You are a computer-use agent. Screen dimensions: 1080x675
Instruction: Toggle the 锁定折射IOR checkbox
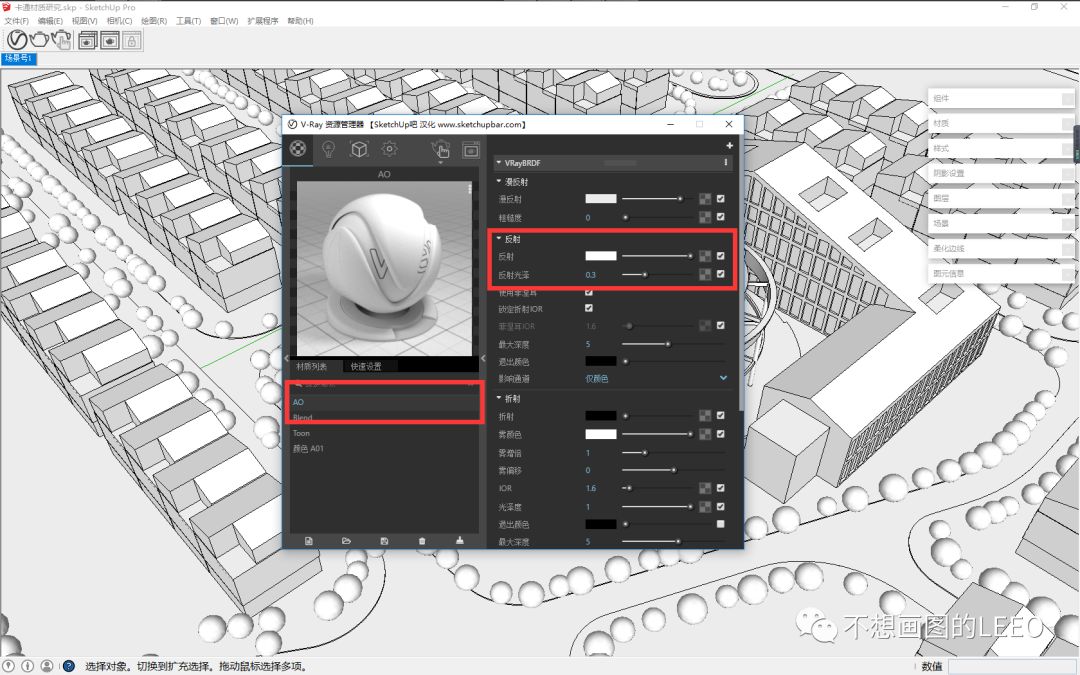click(589, 309)
